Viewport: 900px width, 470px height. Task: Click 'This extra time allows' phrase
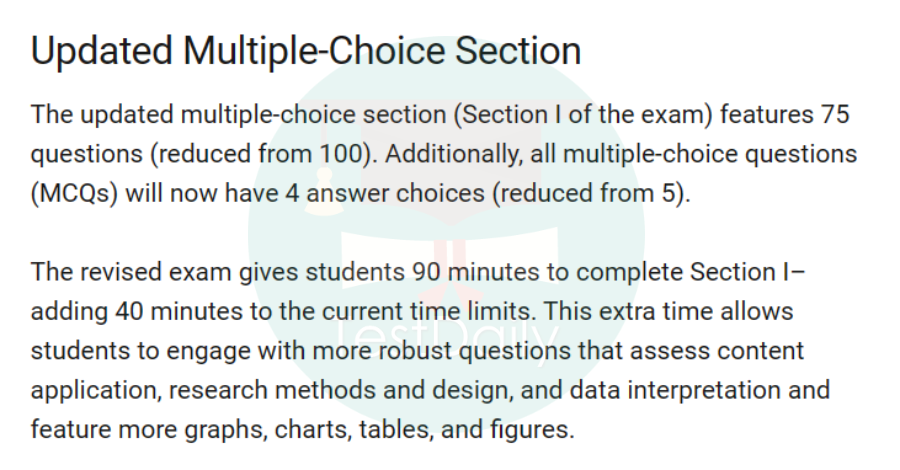coord(668,311)
